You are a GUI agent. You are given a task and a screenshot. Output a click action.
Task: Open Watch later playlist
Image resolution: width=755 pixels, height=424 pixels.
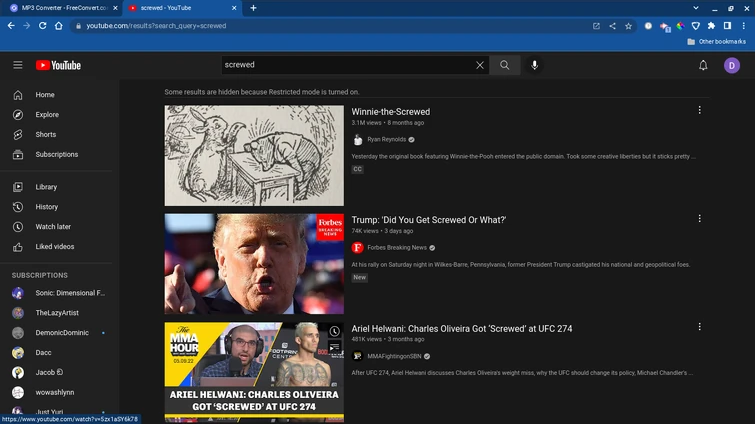tap(53, 227)
